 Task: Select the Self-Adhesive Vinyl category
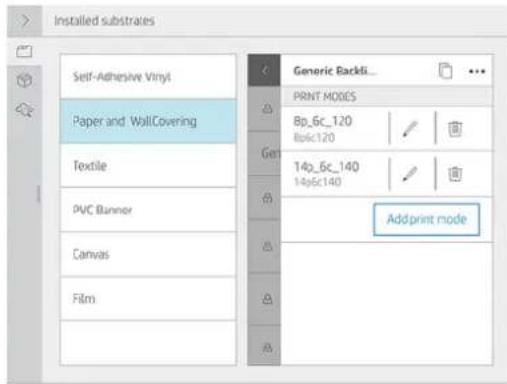coord(148,77)
